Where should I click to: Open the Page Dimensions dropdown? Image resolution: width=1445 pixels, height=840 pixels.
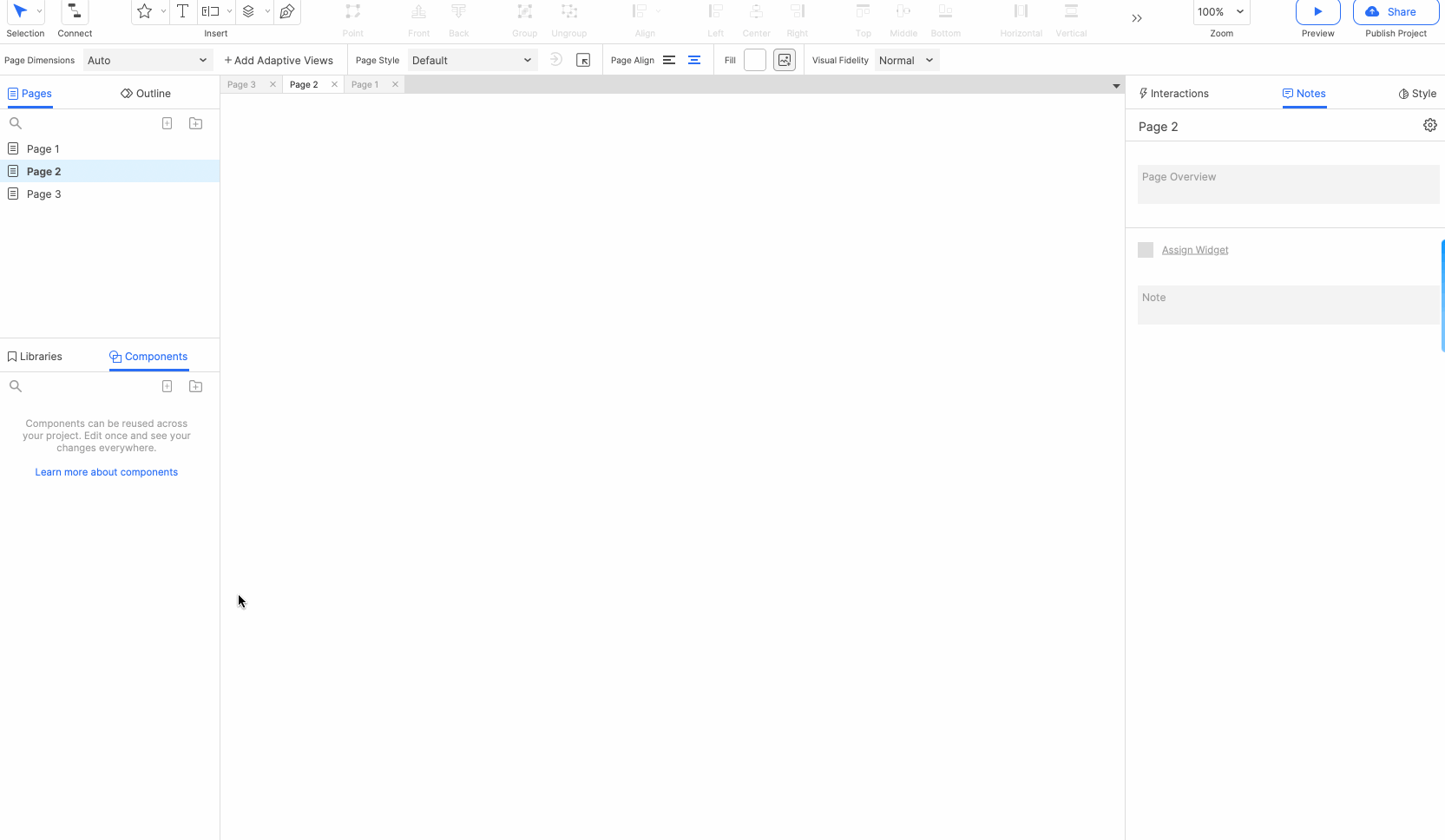tap(148, 60)
